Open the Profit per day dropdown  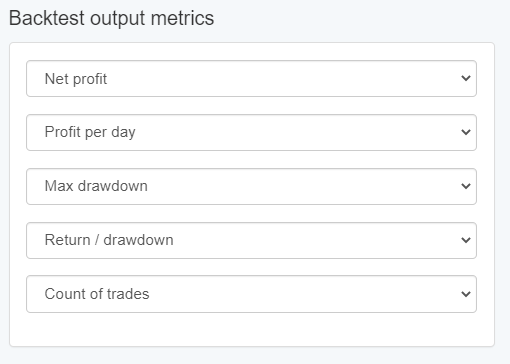pyautogui.click(x=251, y=133)
